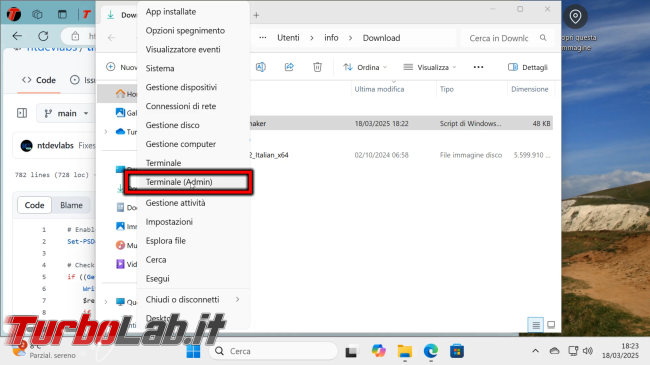Image resolution: width=650 pixels, height=365 pixels.
Task: Open File Explorer from the taskbar
Action: 405,351
